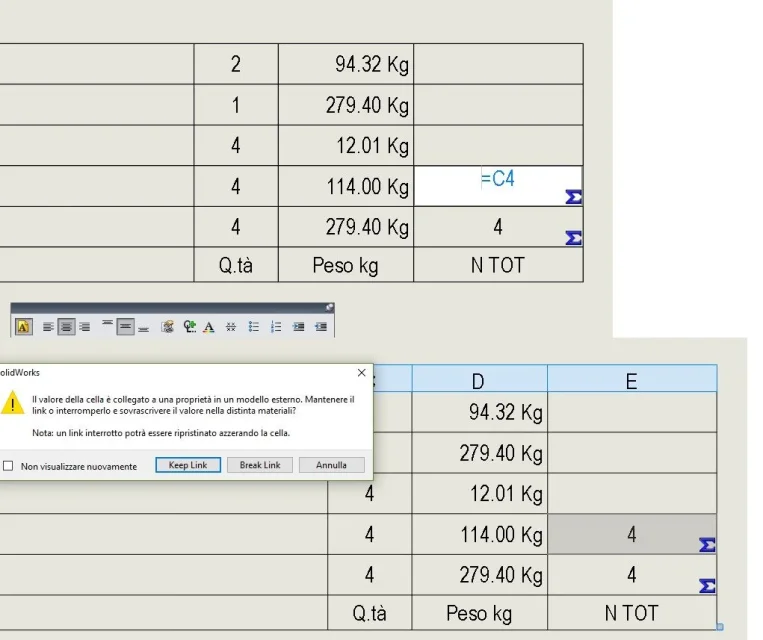Click the Break Link button

260,465
